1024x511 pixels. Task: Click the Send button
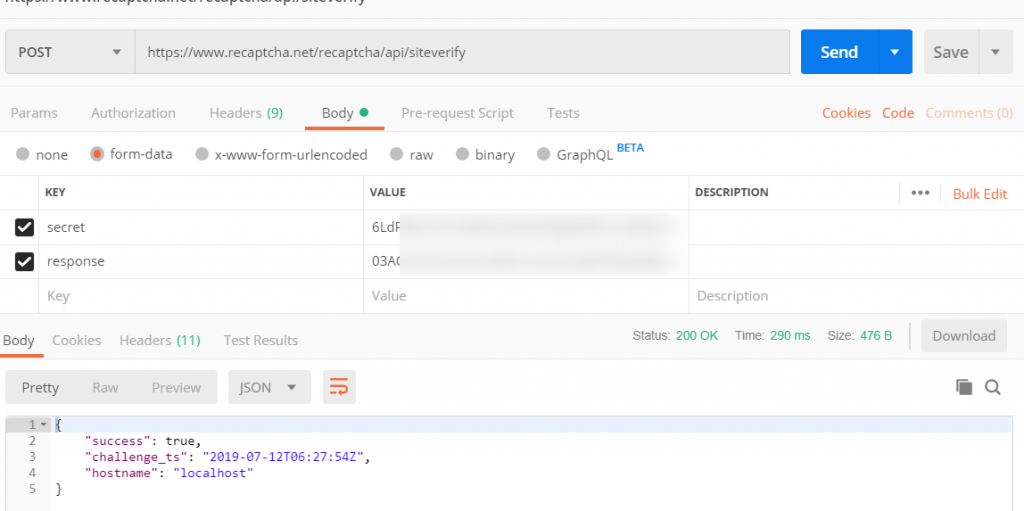point(838,52)
